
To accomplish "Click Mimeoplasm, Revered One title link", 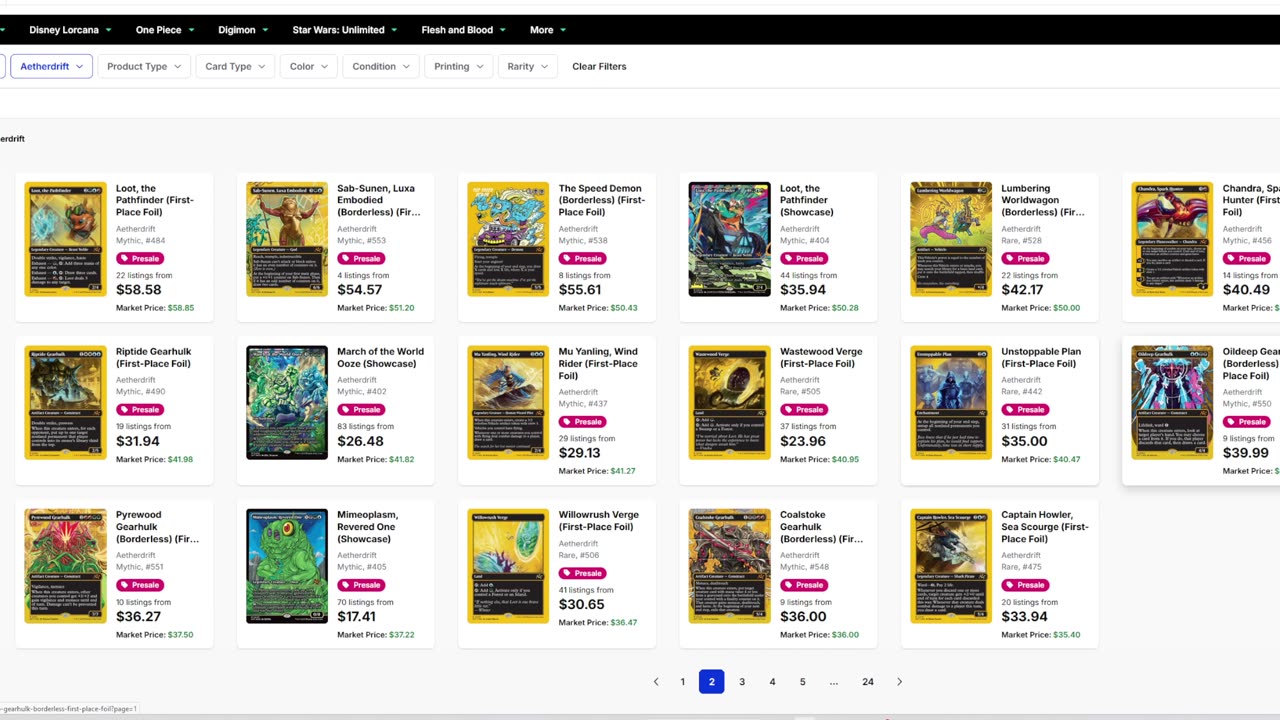I will click(x=366, y=527).
